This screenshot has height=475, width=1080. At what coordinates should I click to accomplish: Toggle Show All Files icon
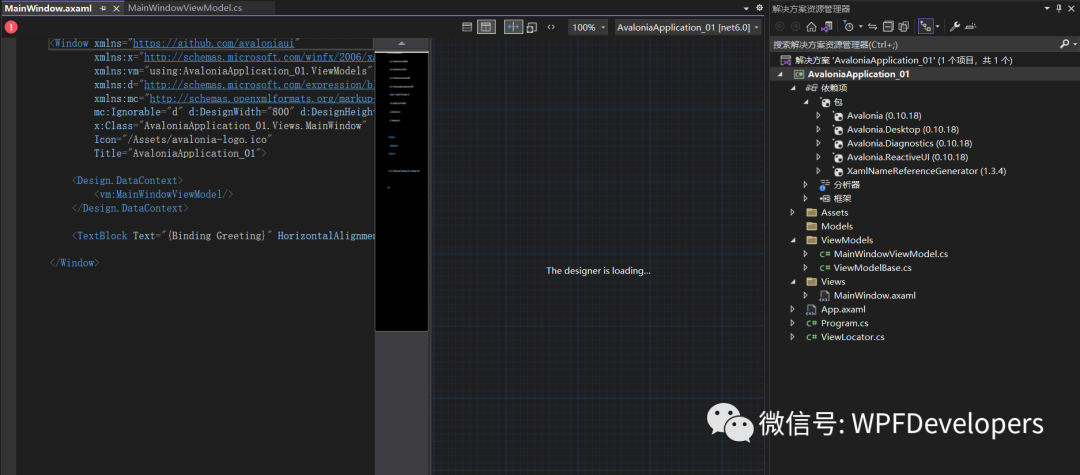[904, 26]
